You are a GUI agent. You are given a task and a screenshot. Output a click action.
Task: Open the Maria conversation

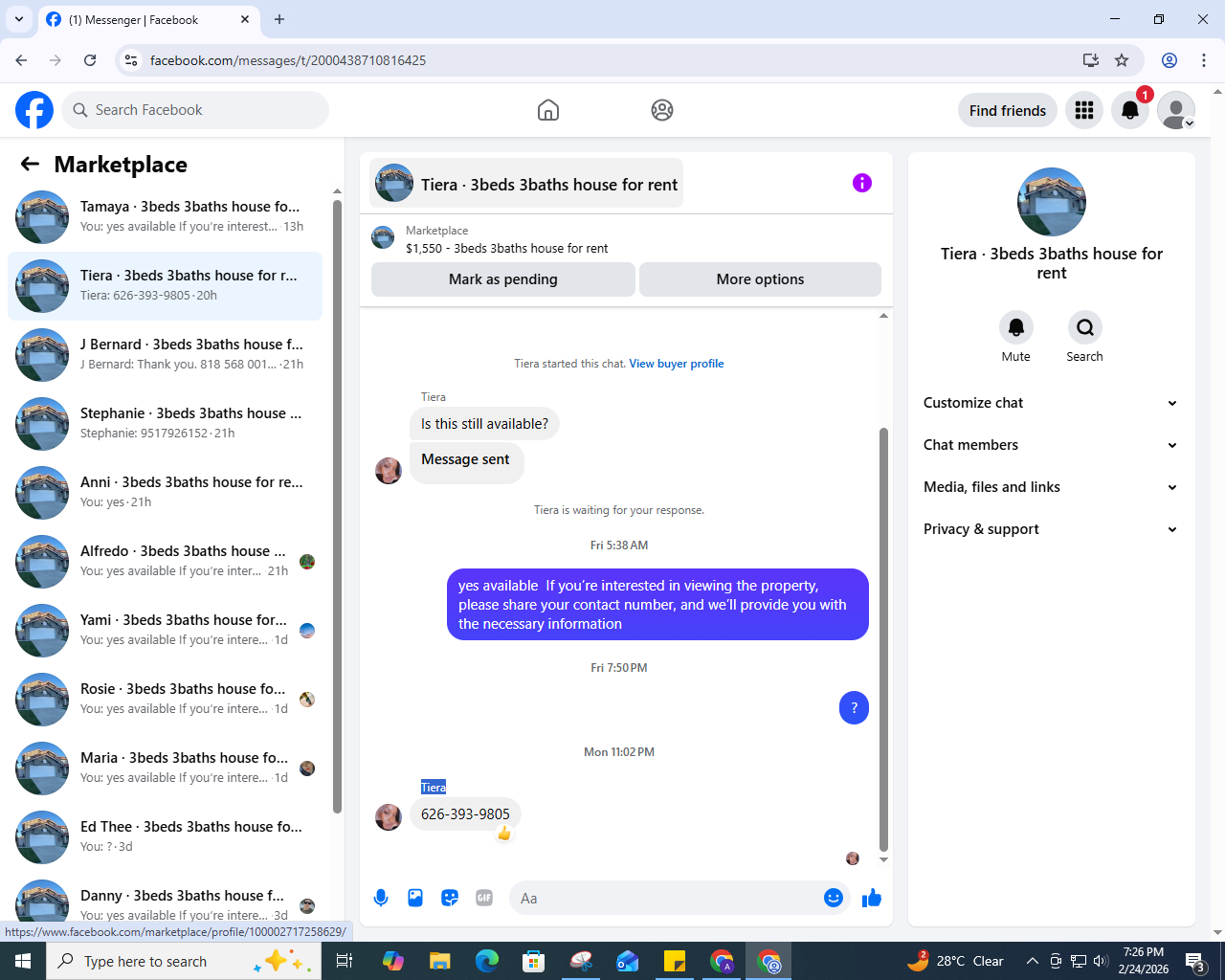[165, 768]
